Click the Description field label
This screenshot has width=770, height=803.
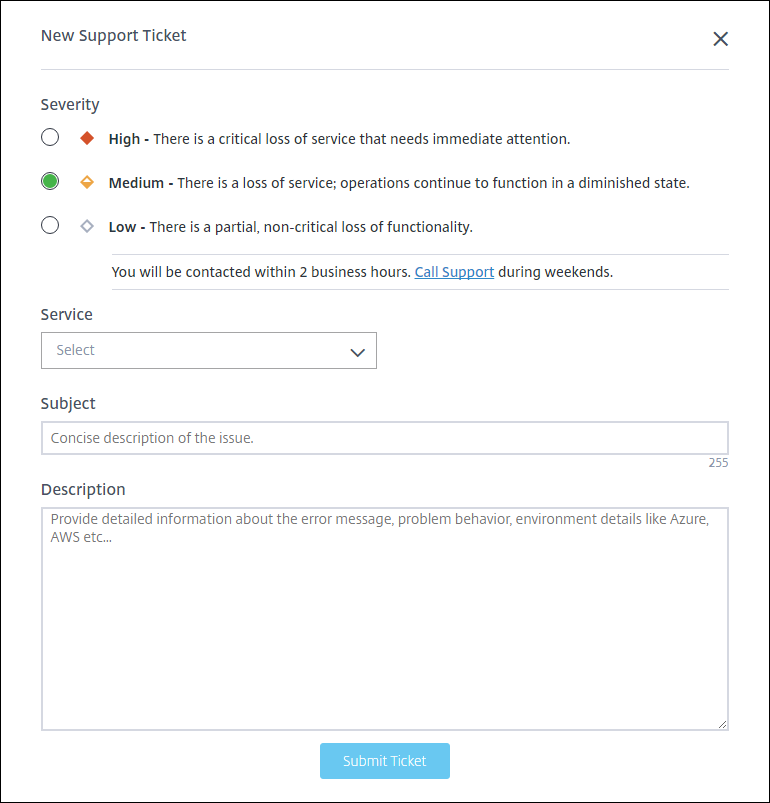pos(83,489)
